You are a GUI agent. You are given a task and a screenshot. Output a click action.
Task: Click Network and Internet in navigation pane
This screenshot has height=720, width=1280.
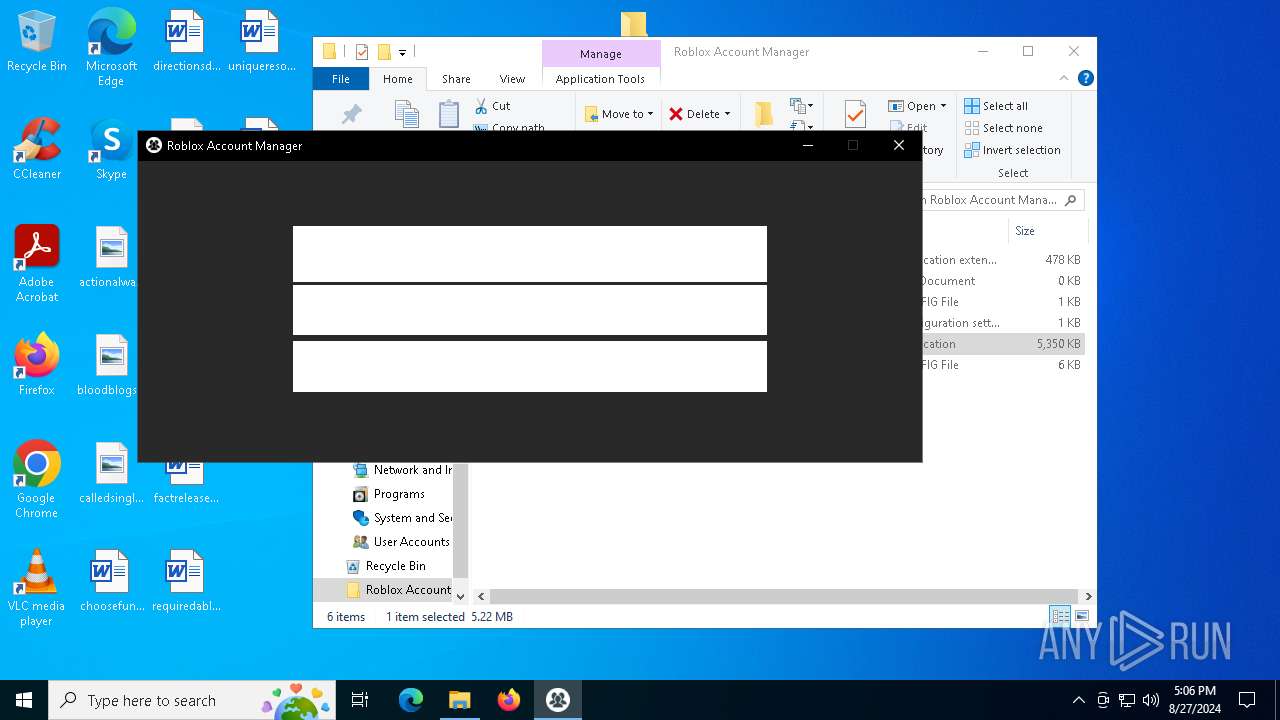coord(403,470)
